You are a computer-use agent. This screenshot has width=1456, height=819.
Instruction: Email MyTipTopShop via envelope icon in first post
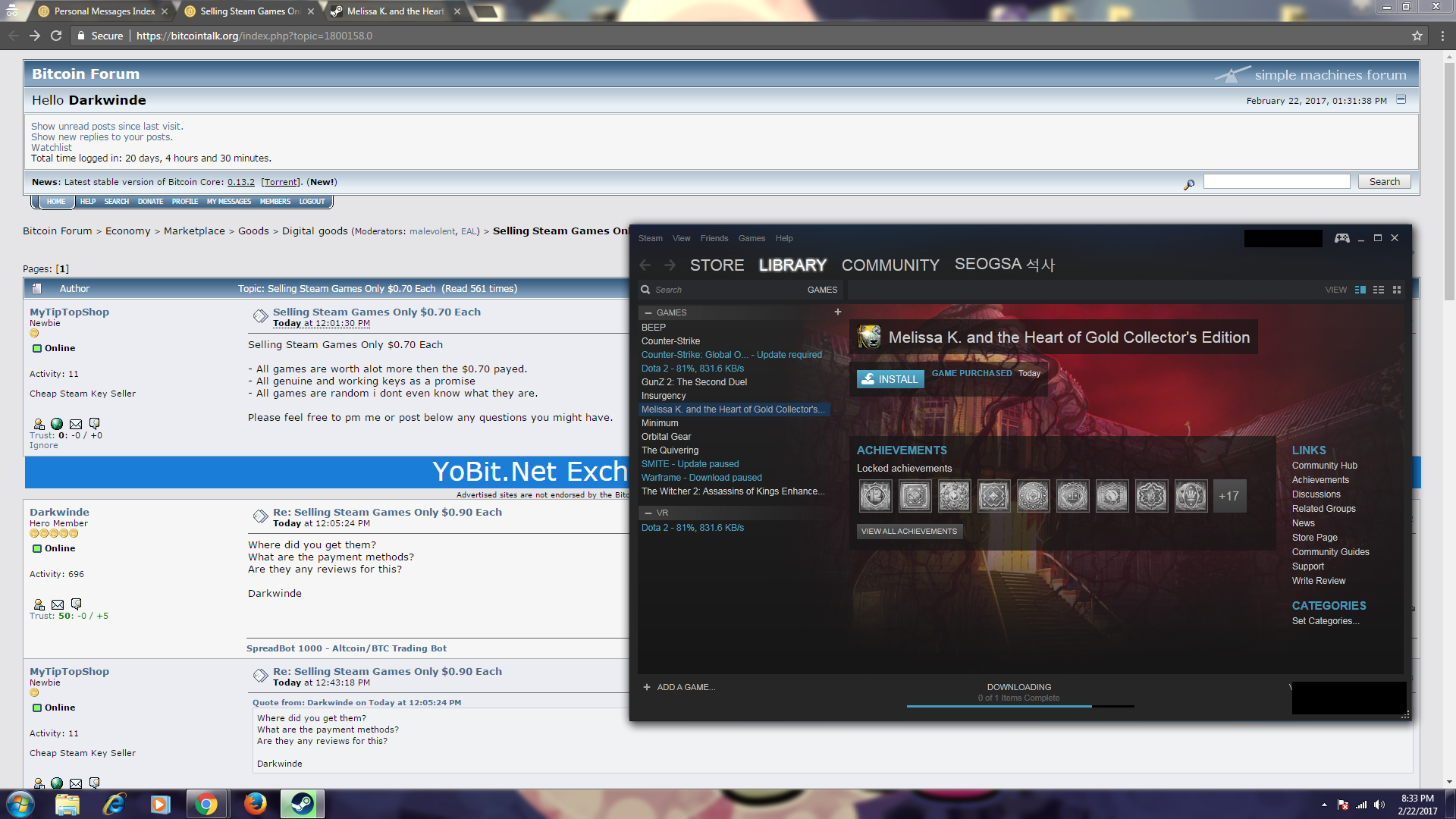click(x=76, y=424)
